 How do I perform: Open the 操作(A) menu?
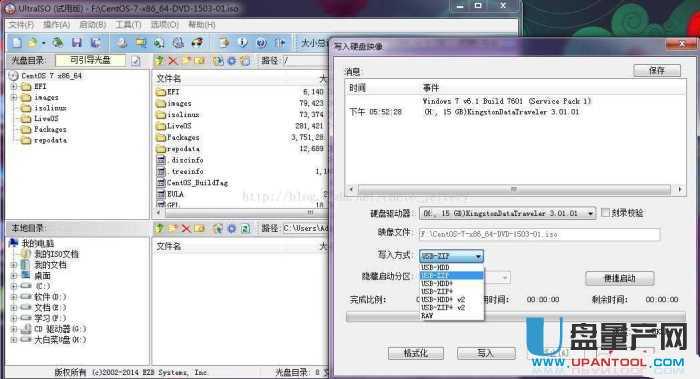[x=57, y=25]
